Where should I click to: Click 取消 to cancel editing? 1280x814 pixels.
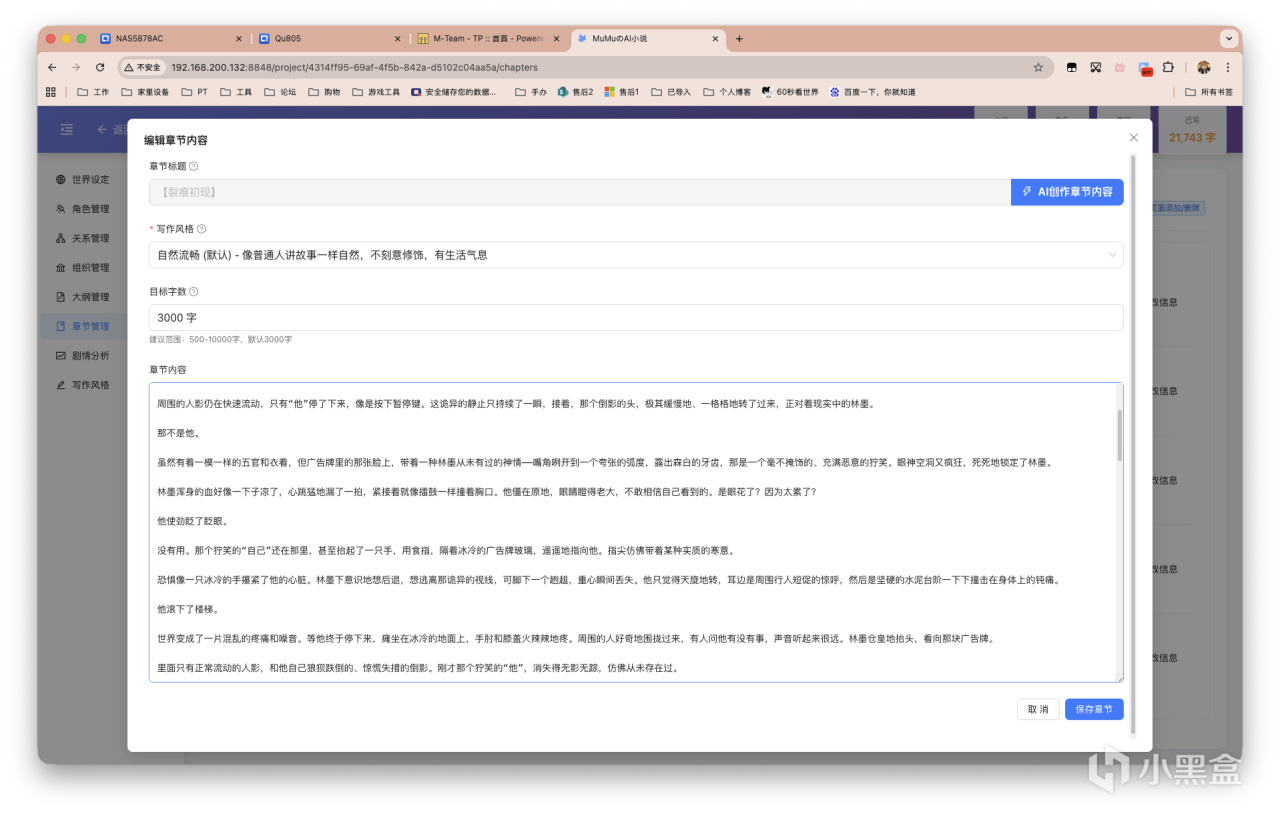(1038, 709)
